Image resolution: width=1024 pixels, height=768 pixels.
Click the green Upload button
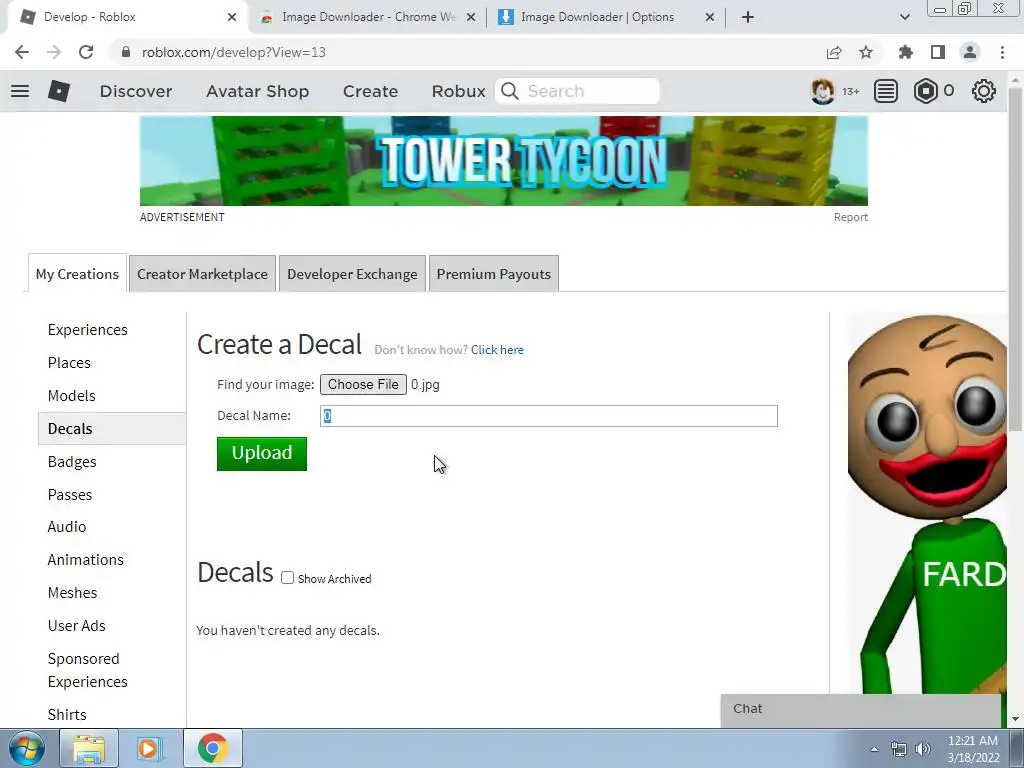click(262, 453)
